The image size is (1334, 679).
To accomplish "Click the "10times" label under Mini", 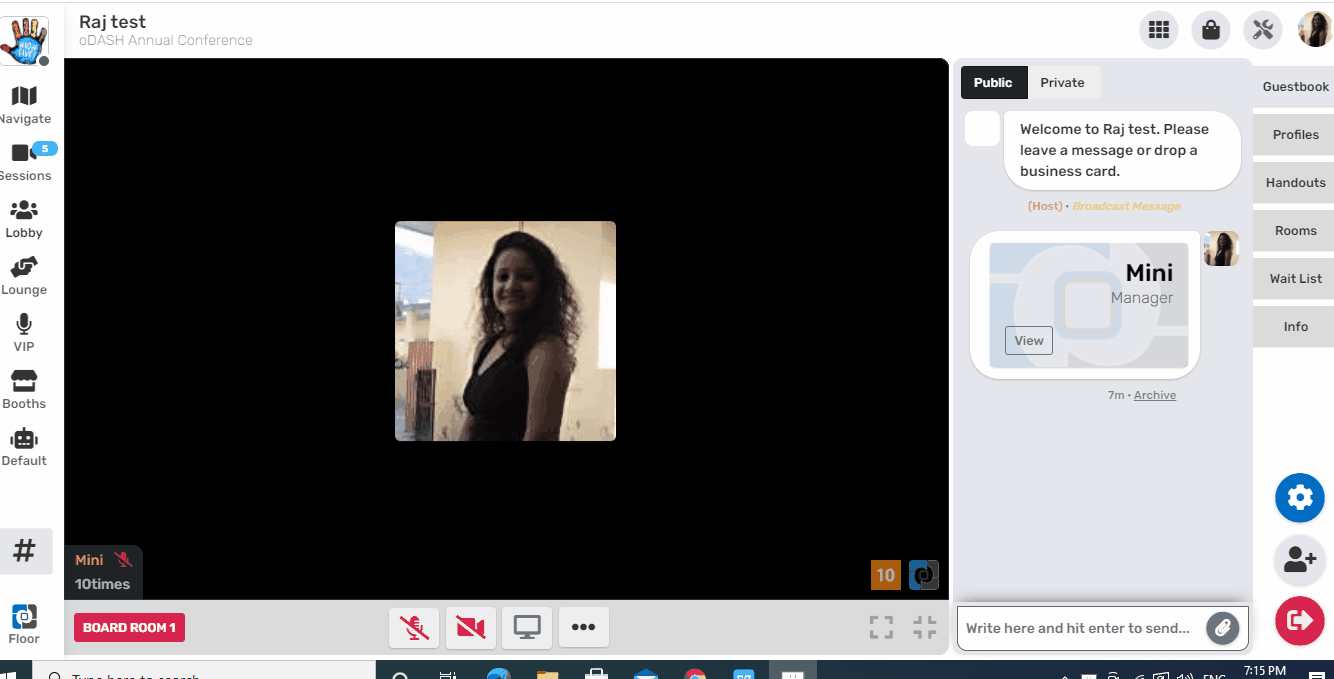I will pos(102,584).
